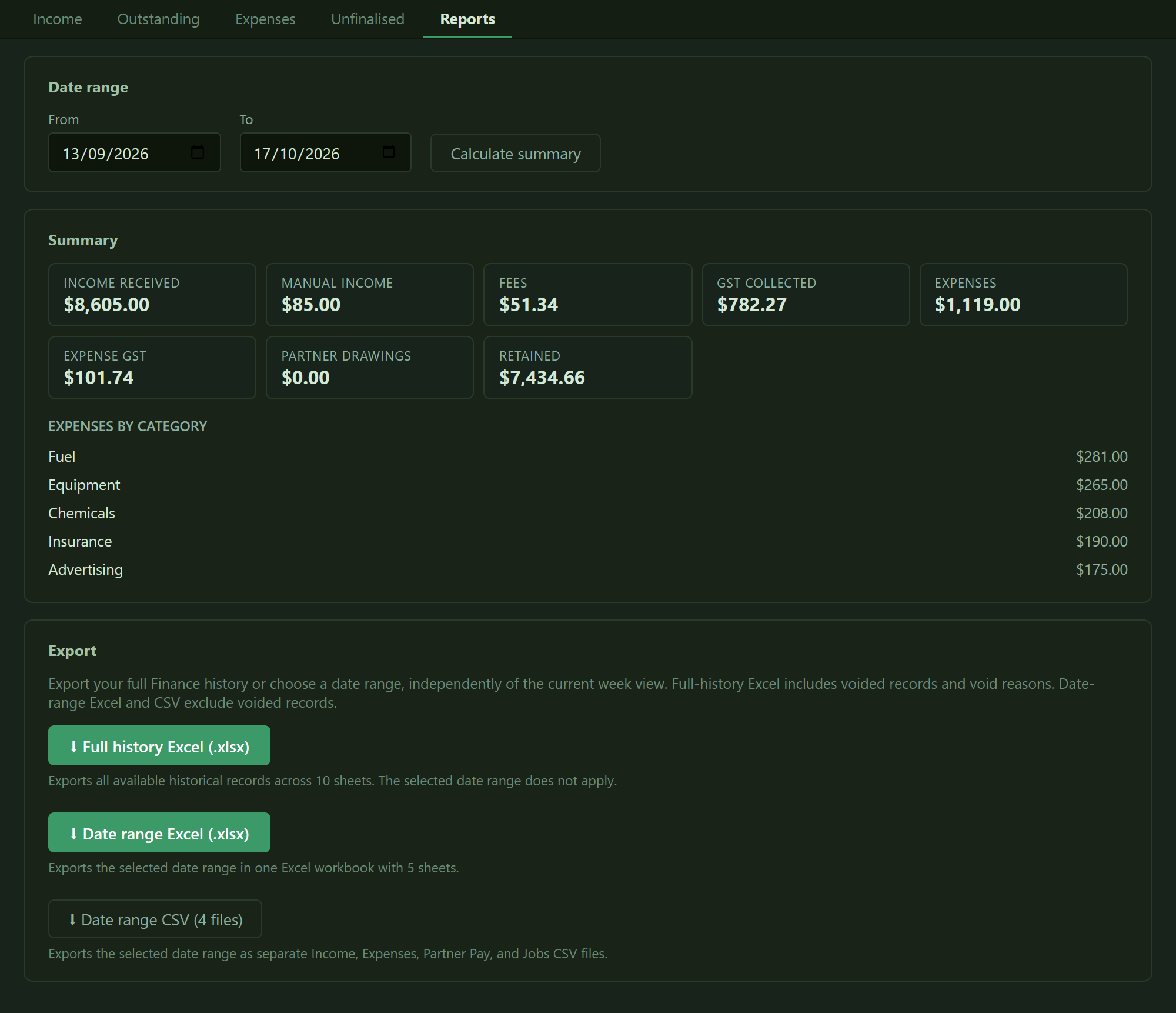1176x1013 pixels.
Task: Open the From date calendar picker icon
Action: point(198,152)
